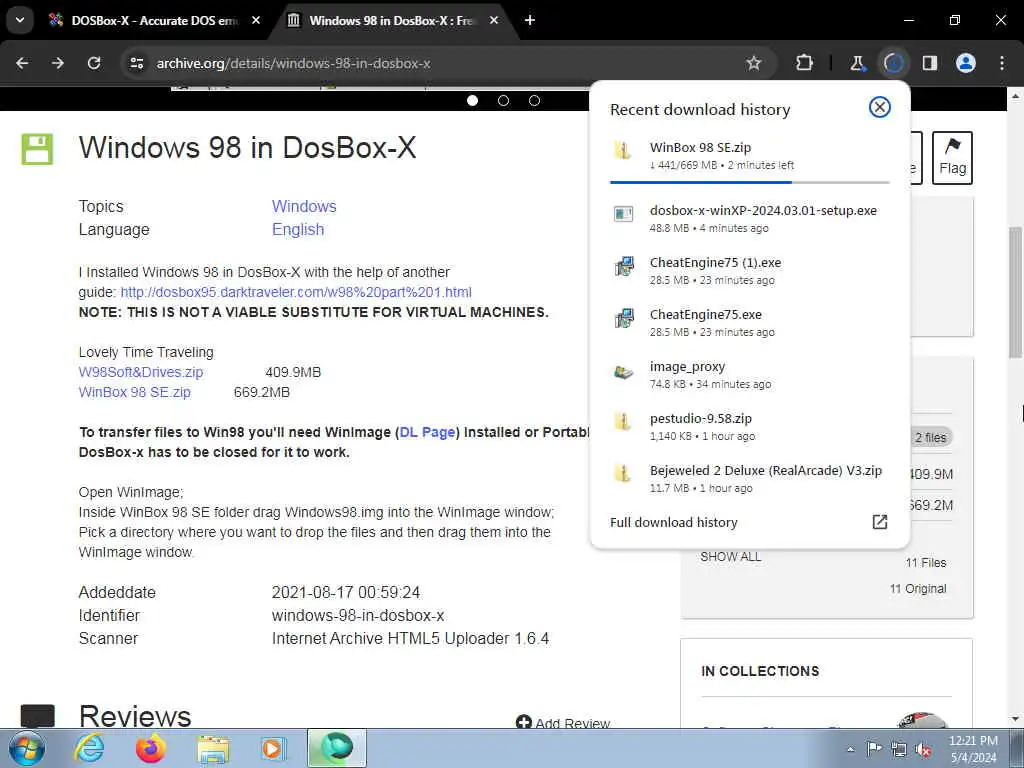Open image_proxy download entry

coord(749,374)
